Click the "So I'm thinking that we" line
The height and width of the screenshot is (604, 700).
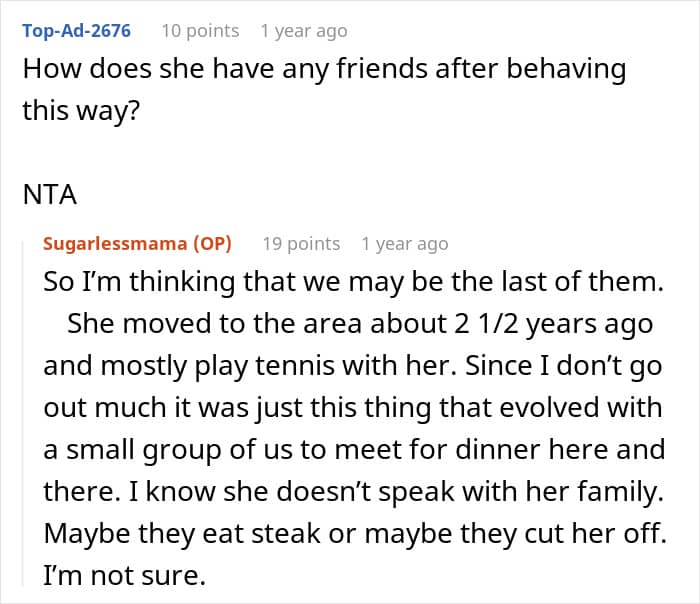(x=353, y=283)
